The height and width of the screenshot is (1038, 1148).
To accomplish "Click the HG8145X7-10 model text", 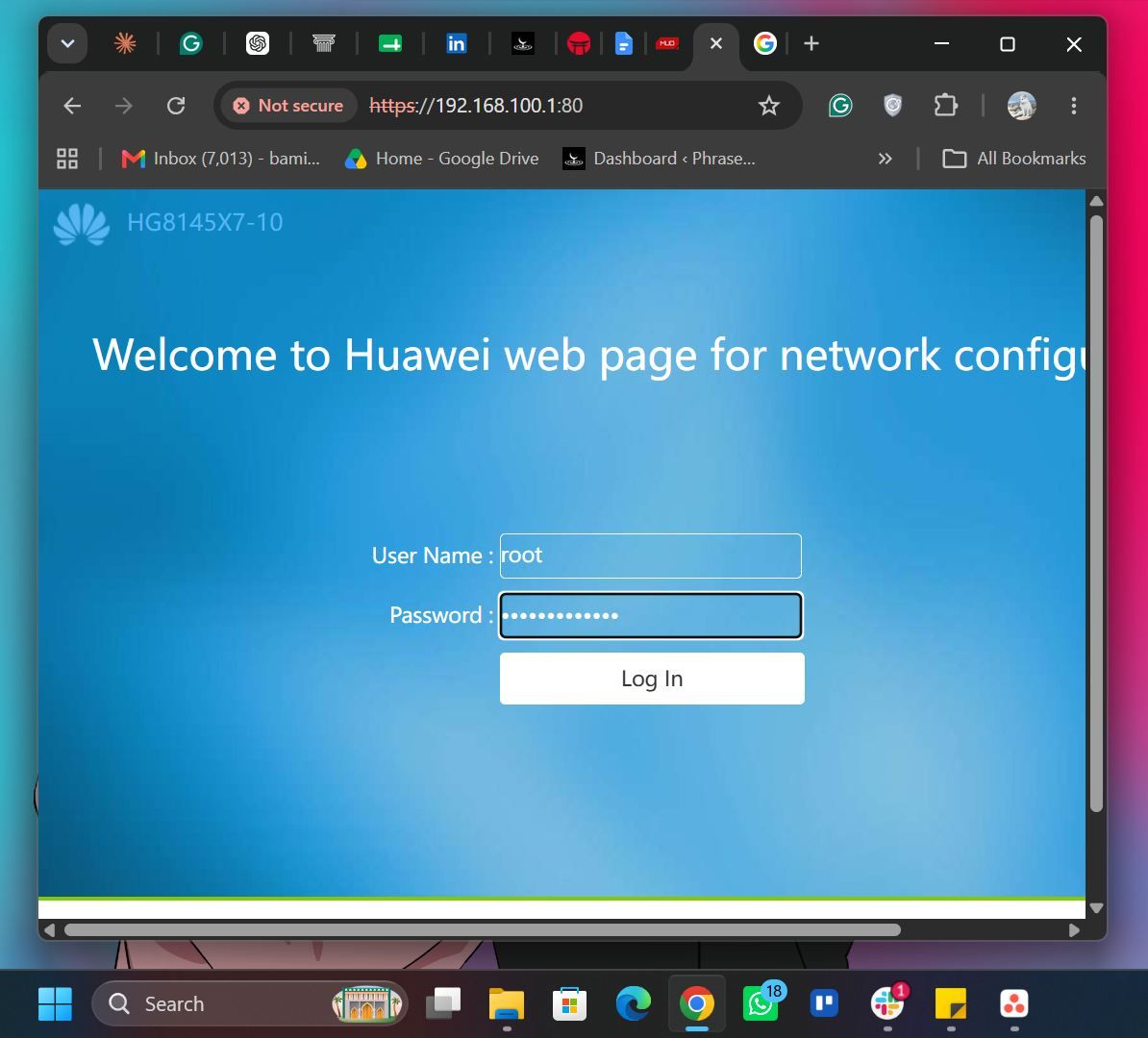I will click(x=205, y=223).
